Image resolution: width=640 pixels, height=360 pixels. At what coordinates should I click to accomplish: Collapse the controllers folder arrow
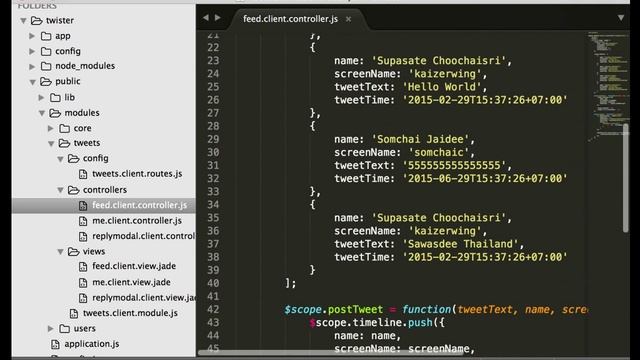pos(60,190)
